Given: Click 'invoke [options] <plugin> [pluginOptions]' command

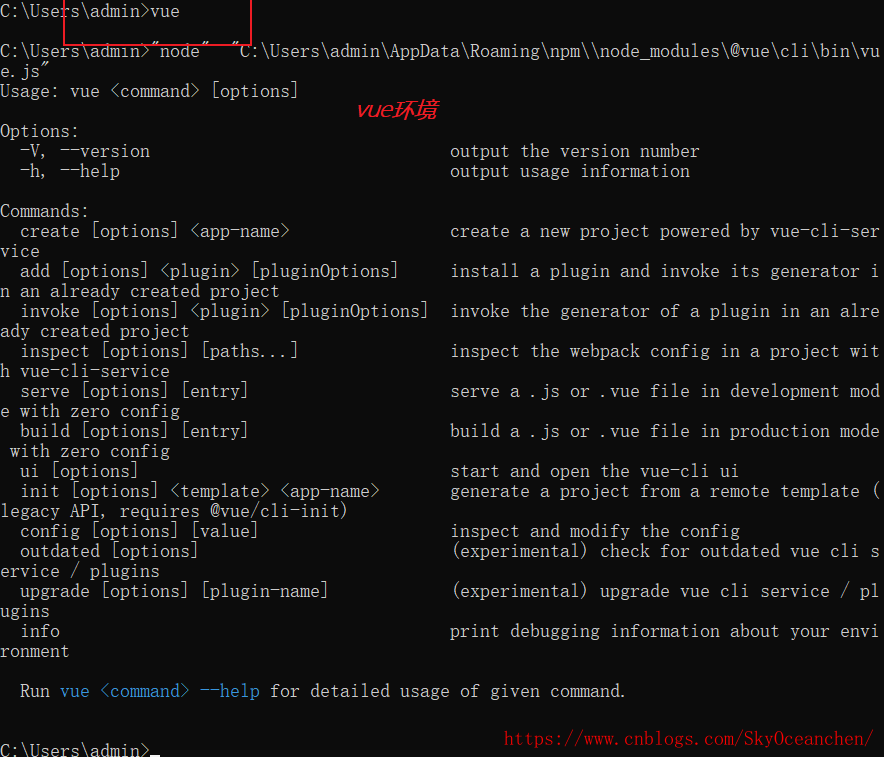Looking at the screenshot, I should (x=224, y=311).
